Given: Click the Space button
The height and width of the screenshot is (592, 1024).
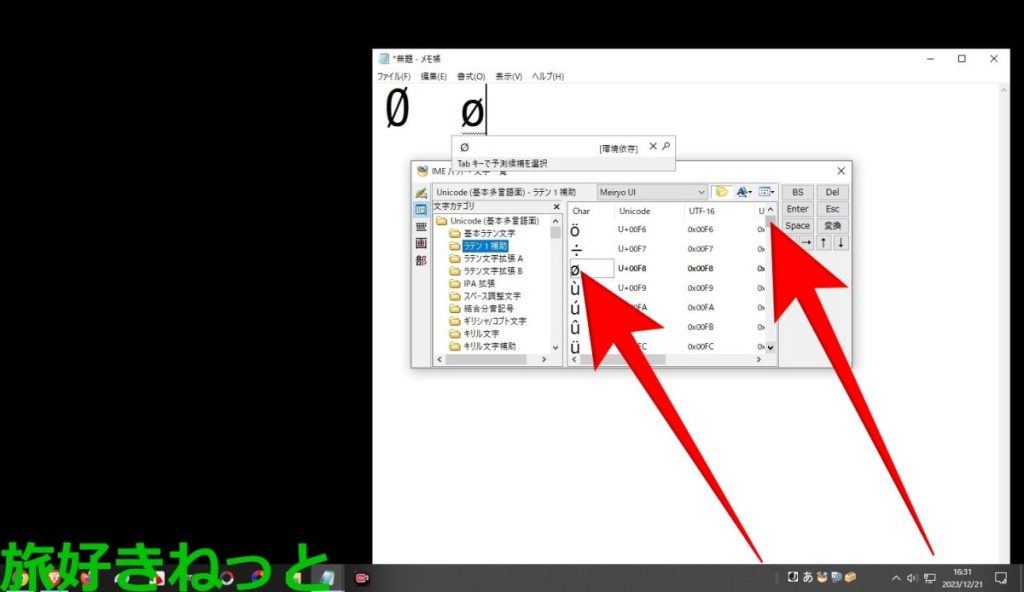Looking at the screenshot, I should pyautogui.click(x=797, y=225).
